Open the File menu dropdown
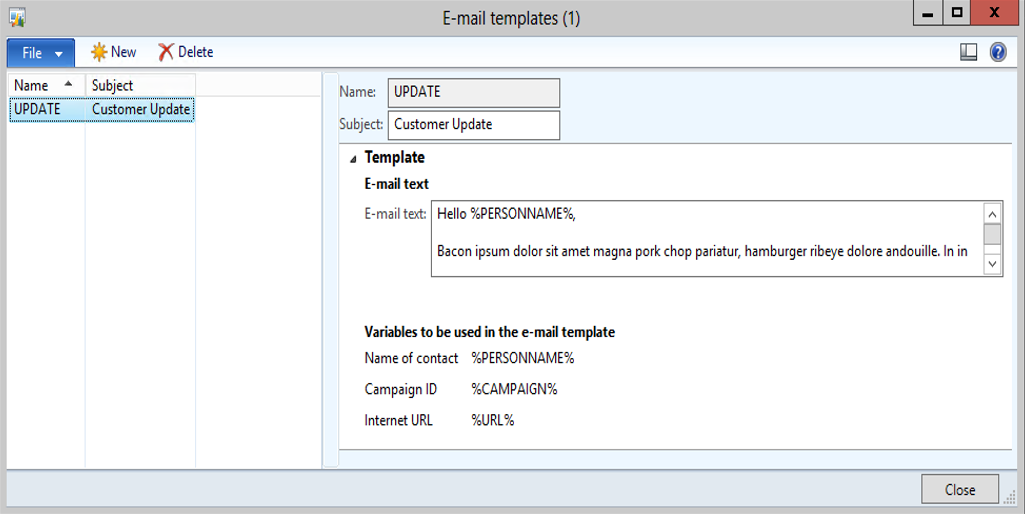The width and height of the screenshot is (1025, 514). [41, 53]
